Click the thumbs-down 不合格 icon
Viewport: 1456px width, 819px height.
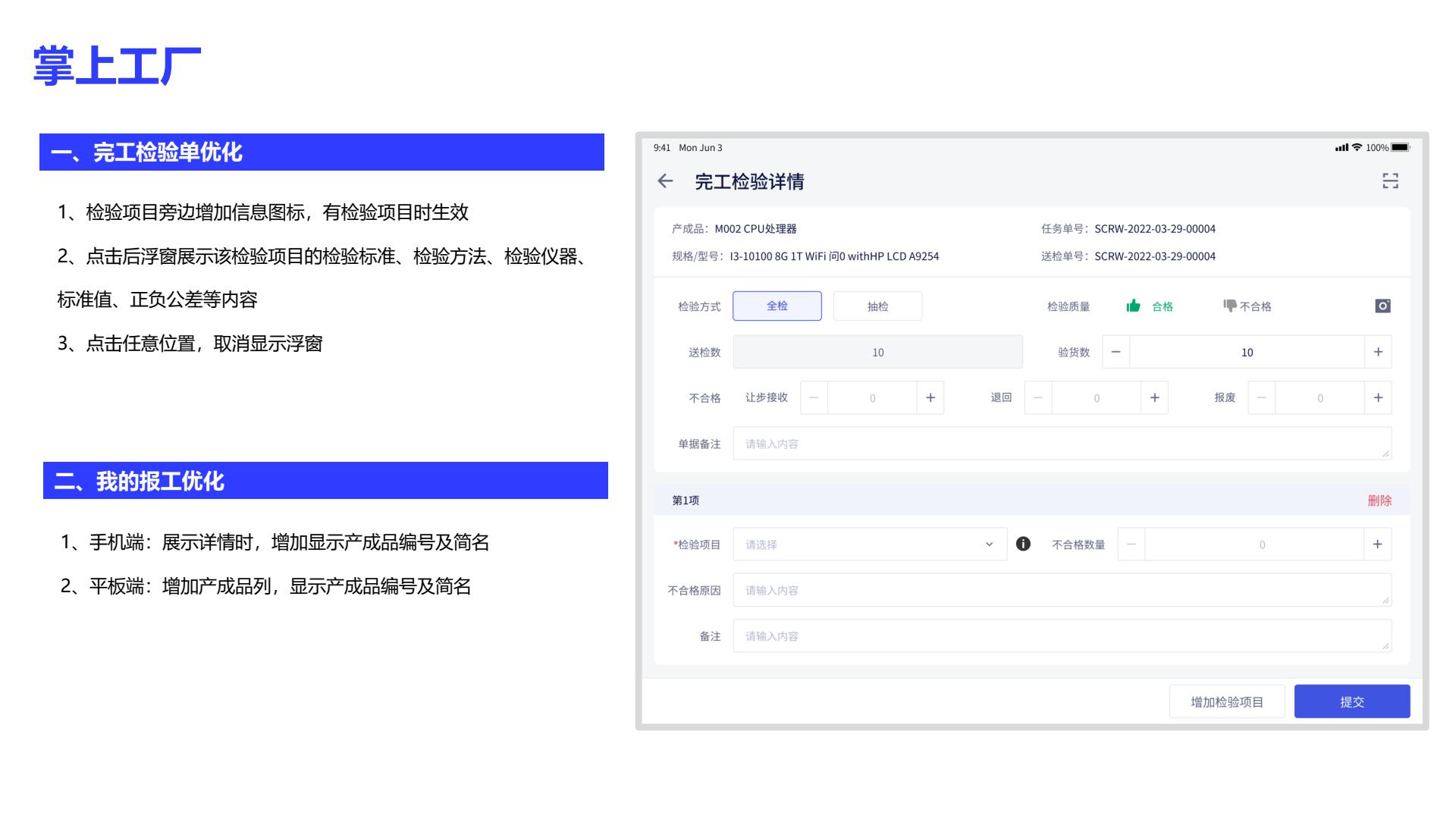coord(1229,306)
